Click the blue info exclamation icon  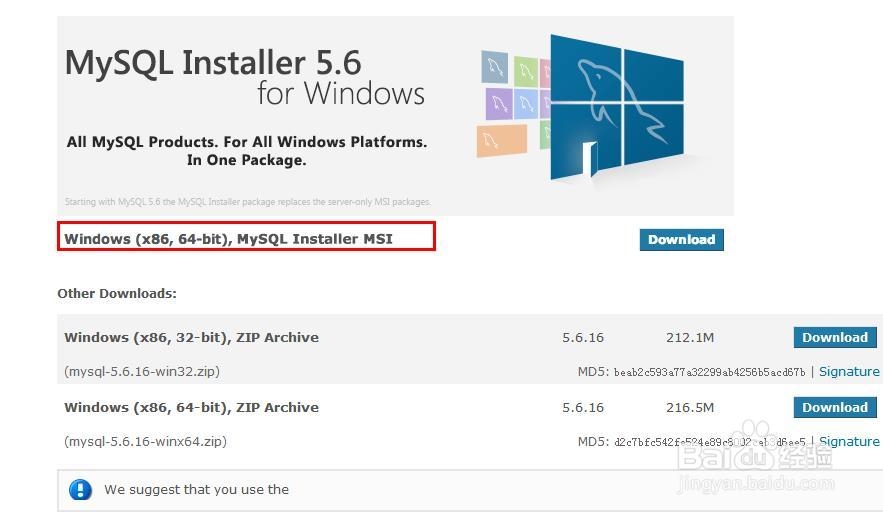pyautogui.click(x=81, y=489)
